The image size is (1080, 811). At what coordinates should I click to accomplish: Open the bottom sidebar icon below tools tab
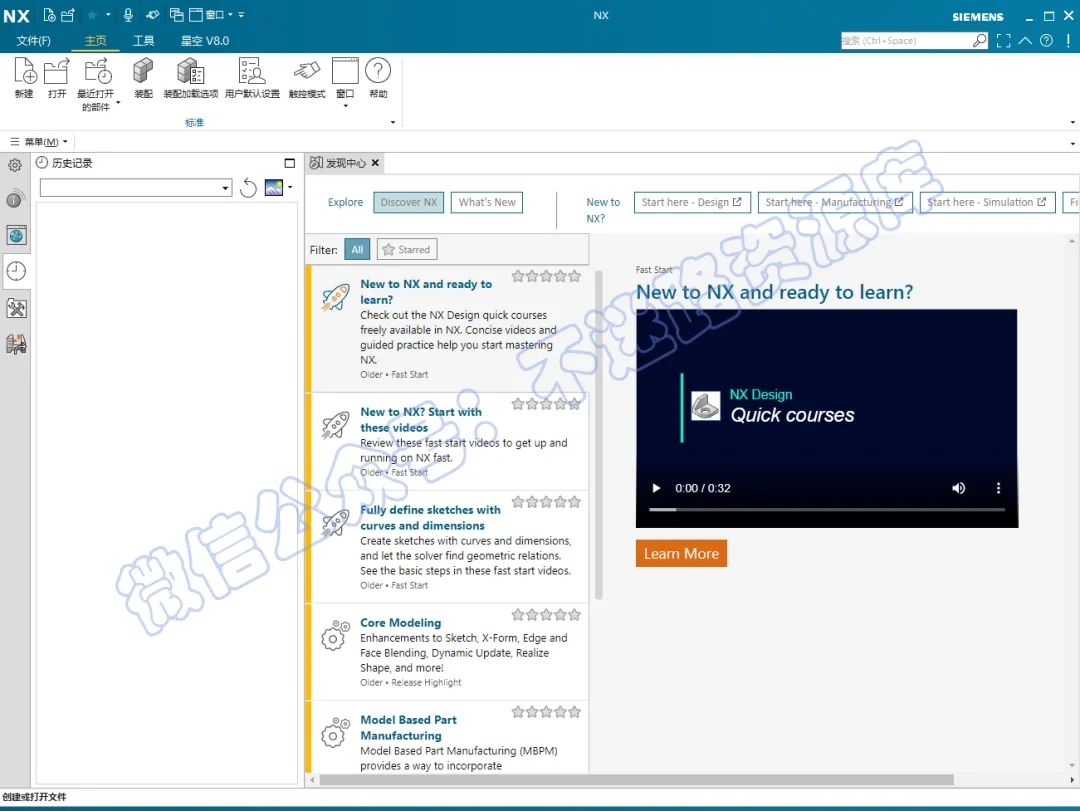pos(16,344)
